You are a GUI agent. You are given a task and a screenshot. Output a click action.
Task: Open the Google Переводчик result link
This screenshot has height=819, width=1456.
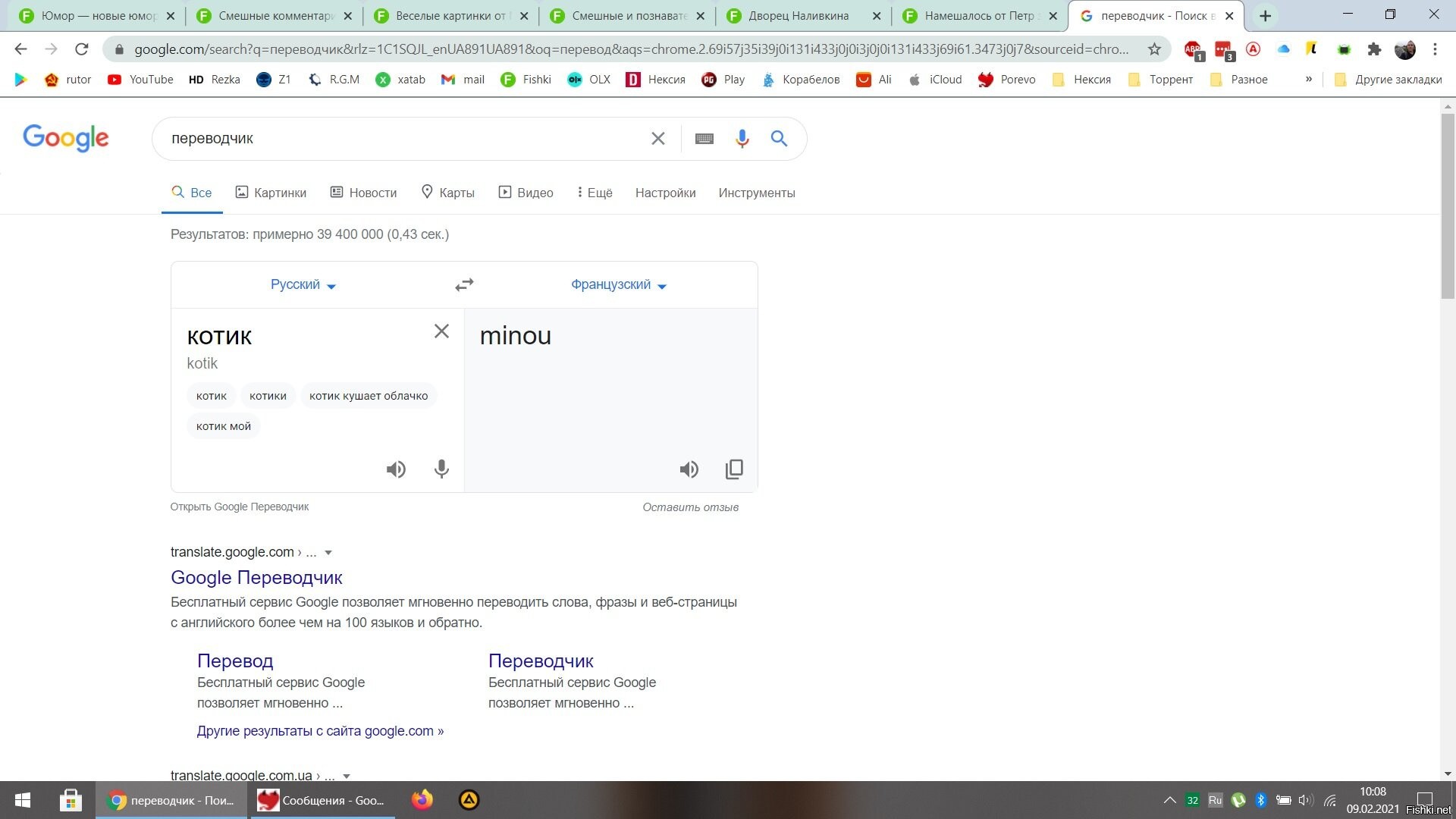(256, 577)
